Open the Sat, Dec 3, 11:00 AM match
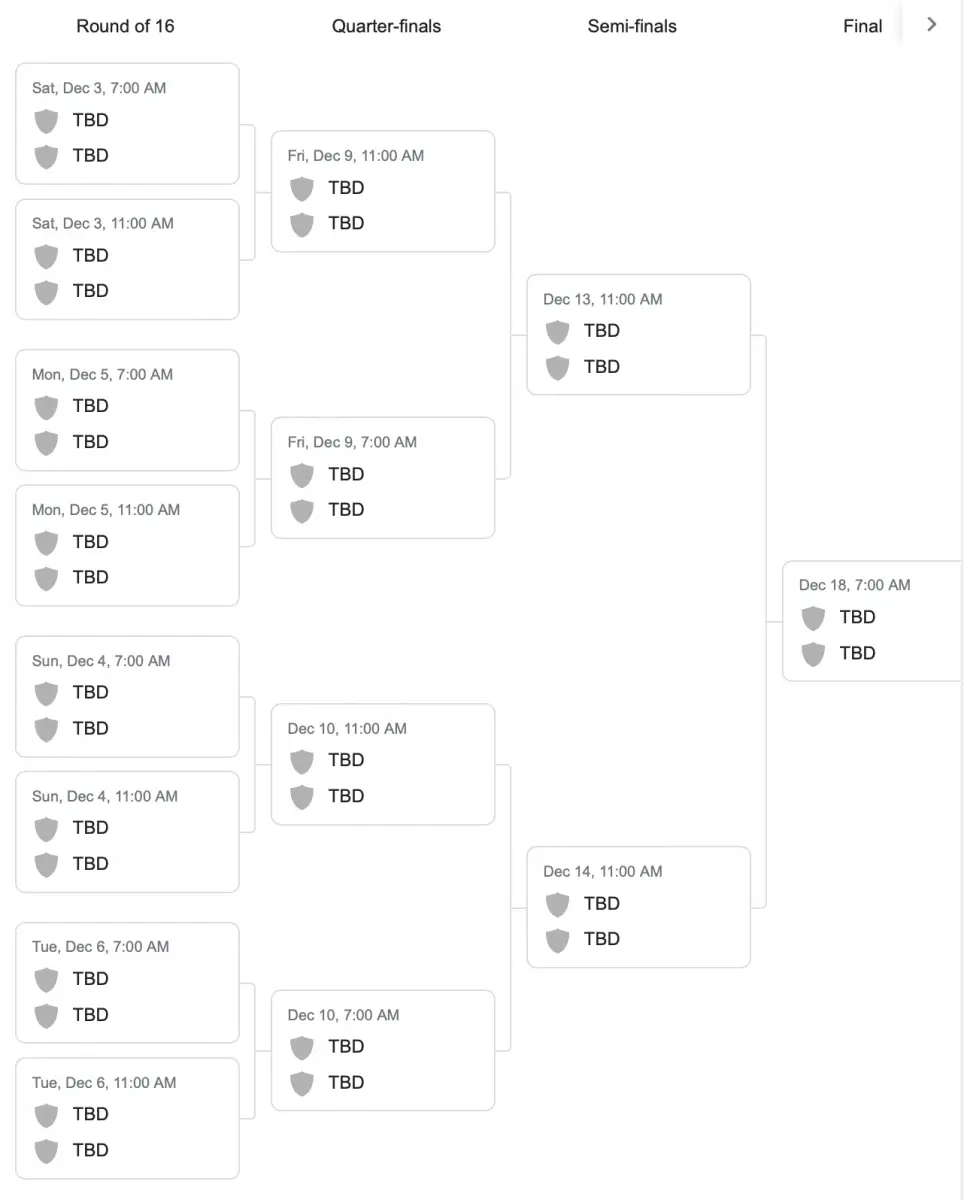 pyautogui.click(x=127, y=259)
